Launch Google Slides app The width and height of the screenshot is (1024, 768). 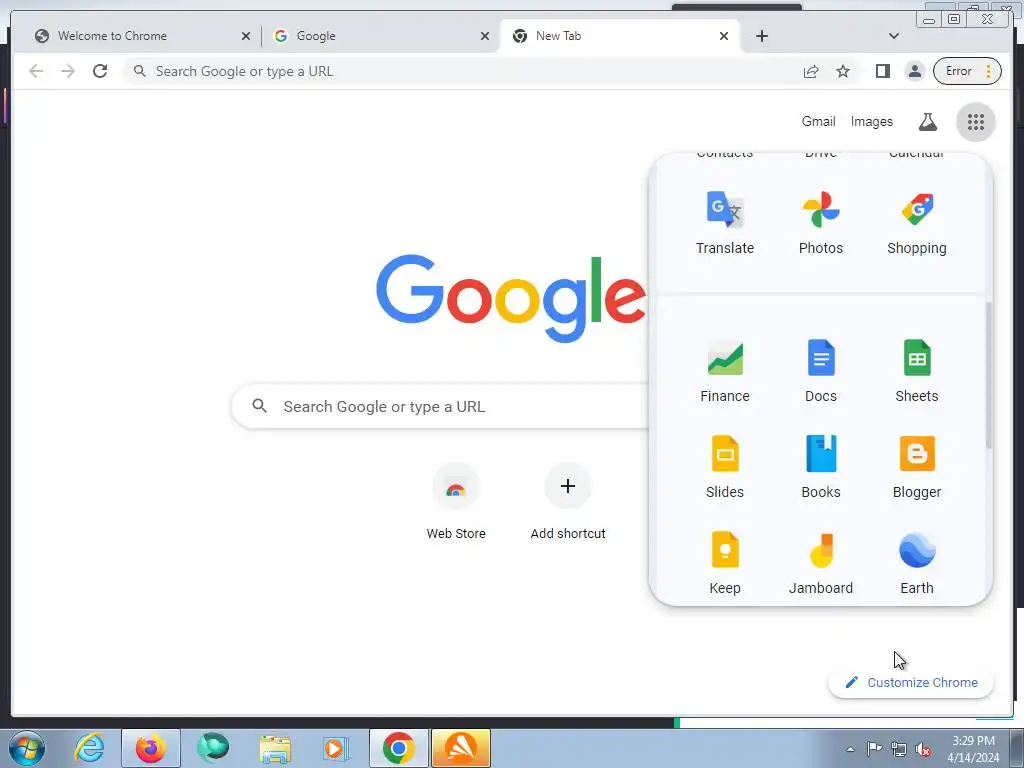pos(725,467)
